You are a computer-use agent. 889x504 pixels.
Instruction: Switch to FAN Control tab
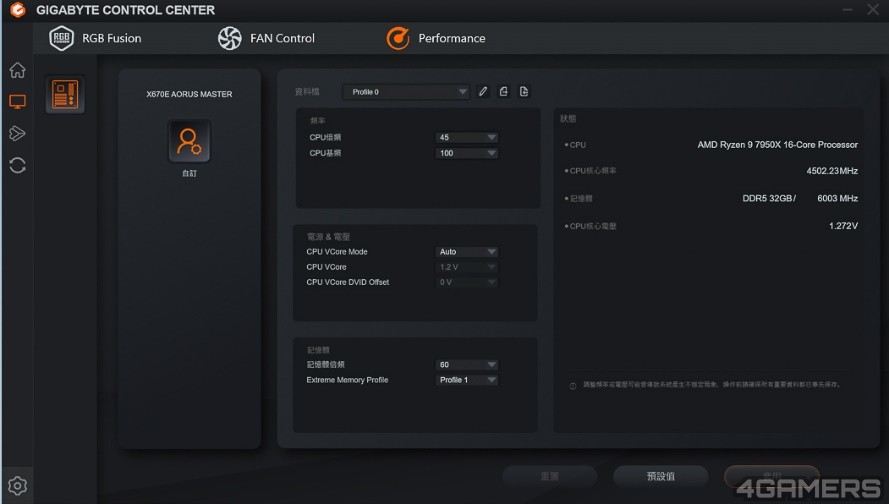tap(266, 38)
